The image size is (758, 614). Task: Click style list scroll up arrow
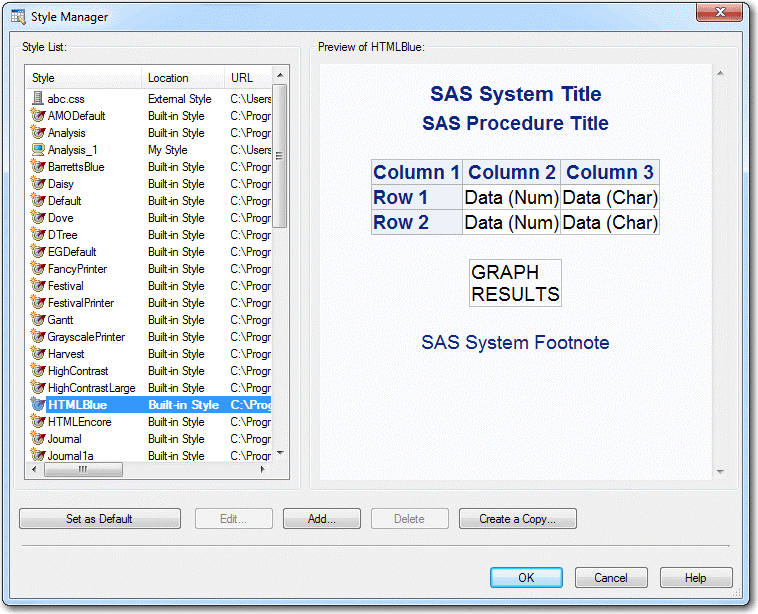280,75
